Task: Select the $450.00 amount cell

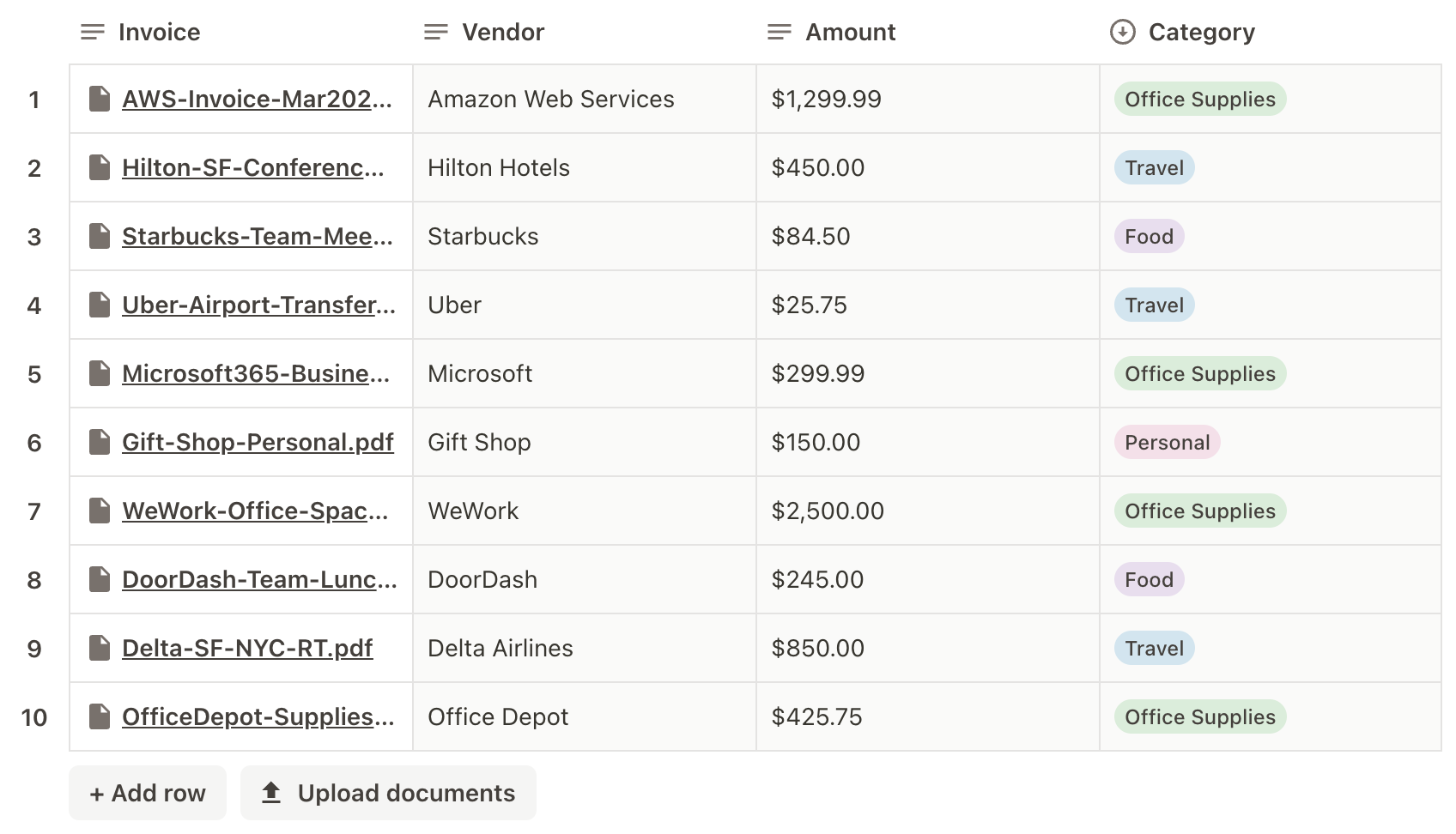Action: pyautogui.click(x=928, y=167)
